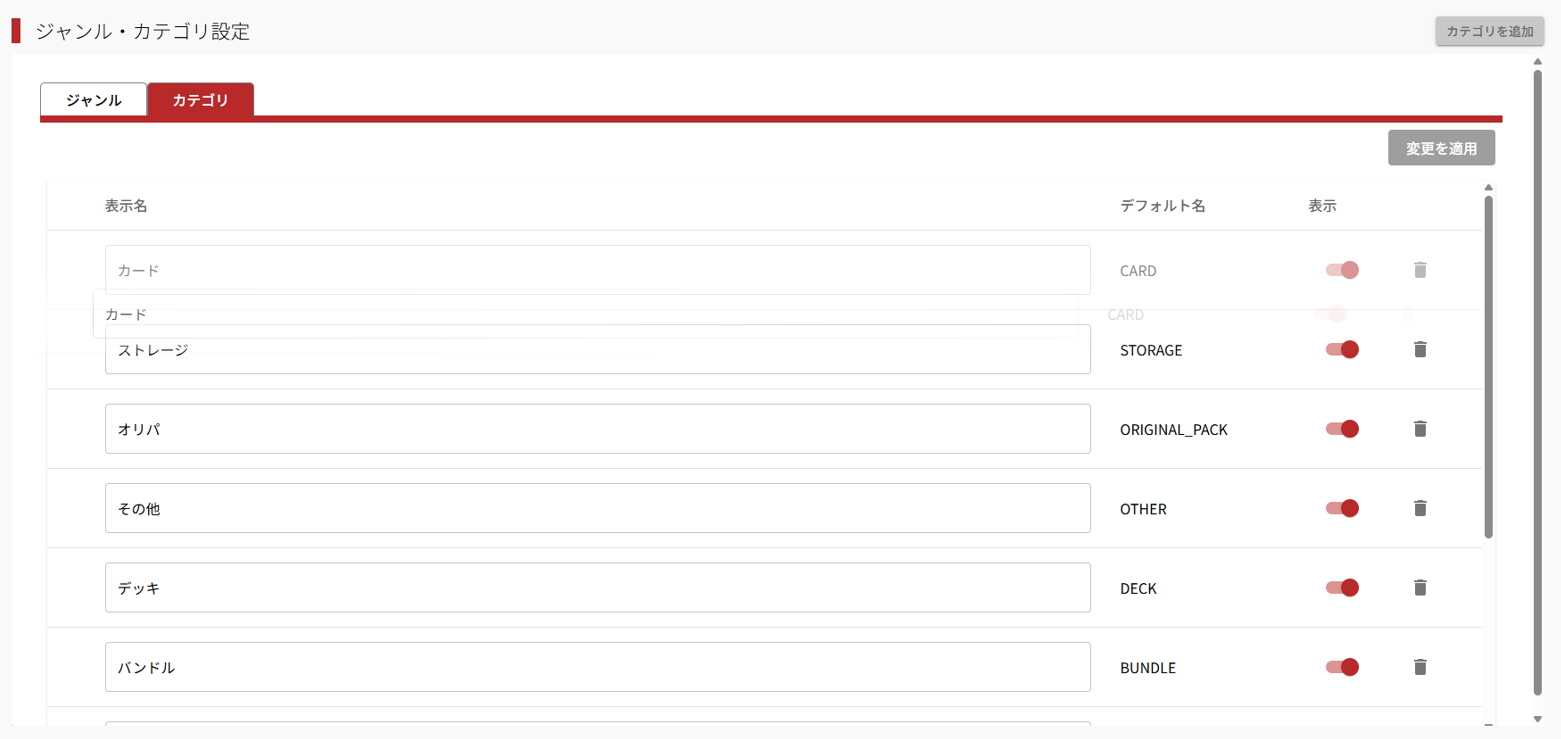Toggle display switch for CARD
The height and width of the screenshot is (739, 1561).
pyautogui.click(x=1342, y=270)
